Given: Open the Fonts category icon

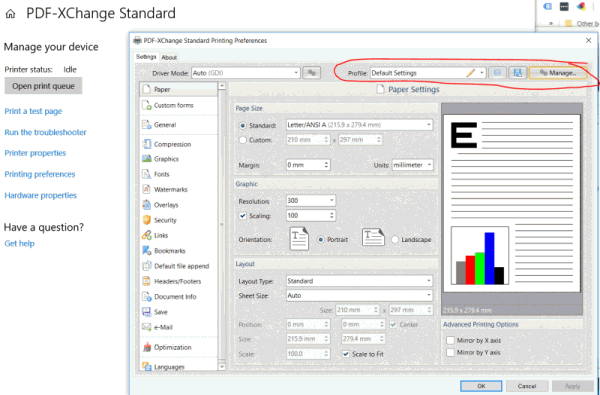Looking at the screenshot, I should click(x=147, y=174).
